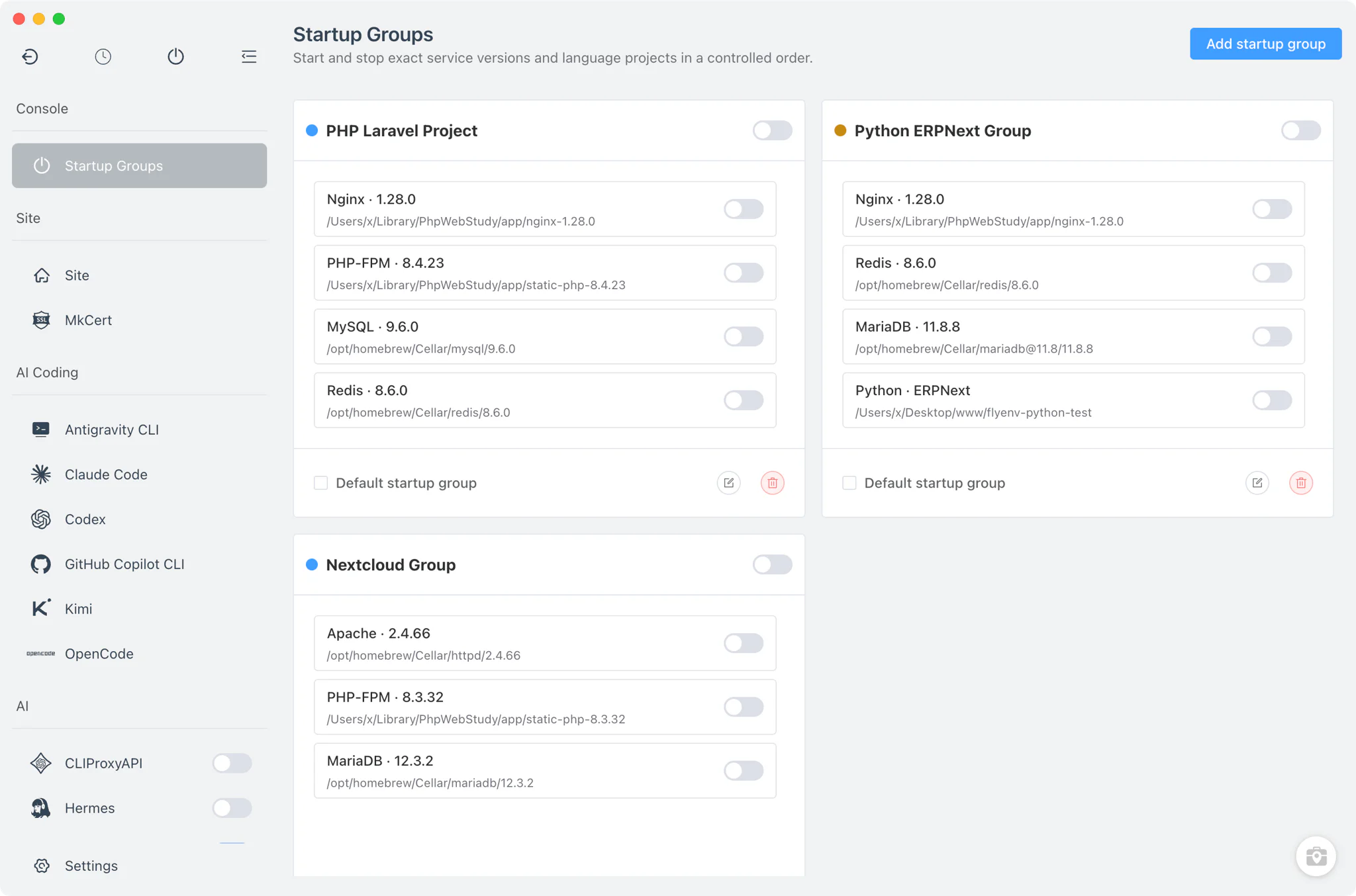Turn on MariaDB 11.8.8 service
Screen dimensions: 1356x896
coord(1272,336)
